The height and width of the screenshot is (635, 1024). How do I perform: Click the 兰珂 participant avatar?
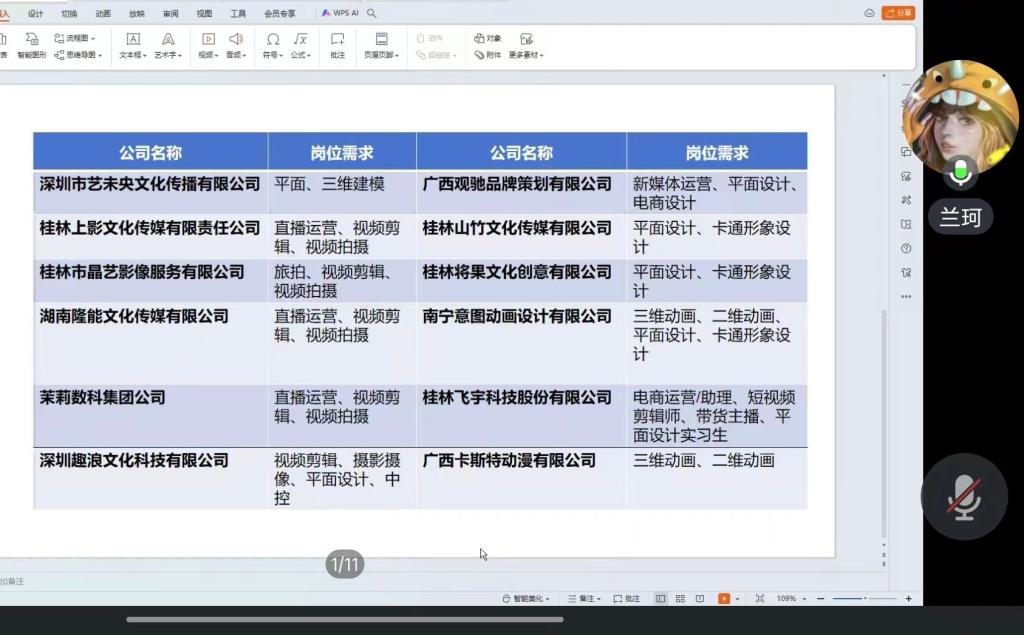(x=960, y=118)
